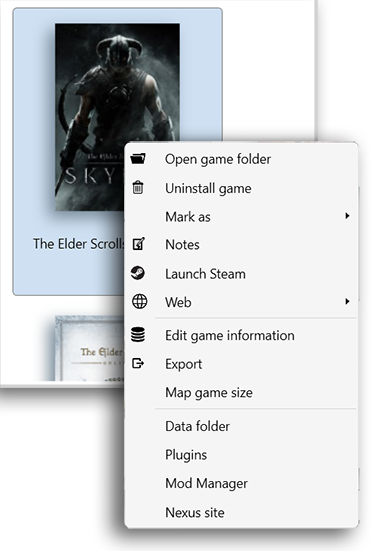Click the trash can icon beside Uninstall game
This screenshot has width=375, height=551.
pos(138,188)
